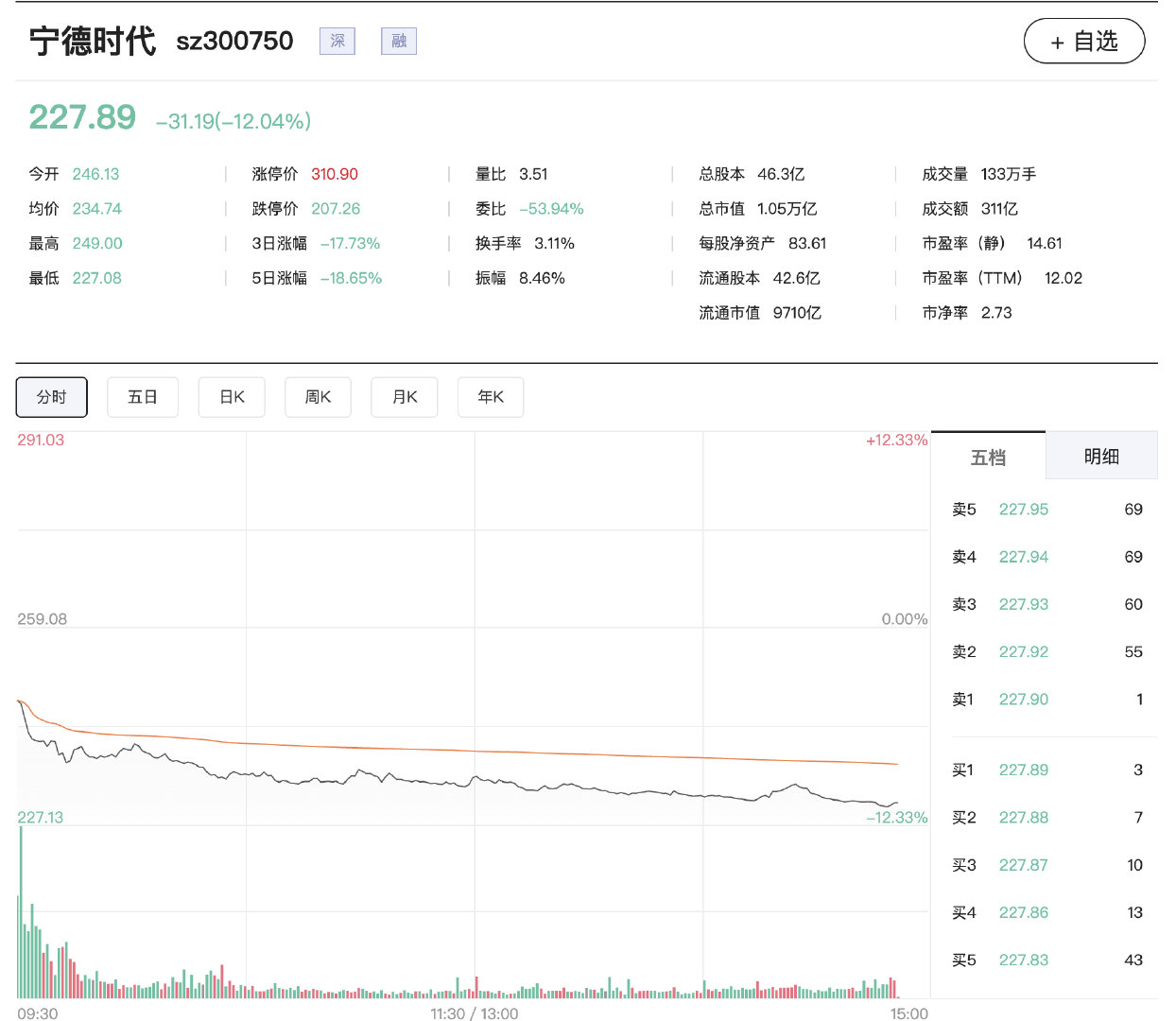Click 卖4 price 227.94
This screenshot has height=1021, width=1176.
click(x=1024, y=557)
